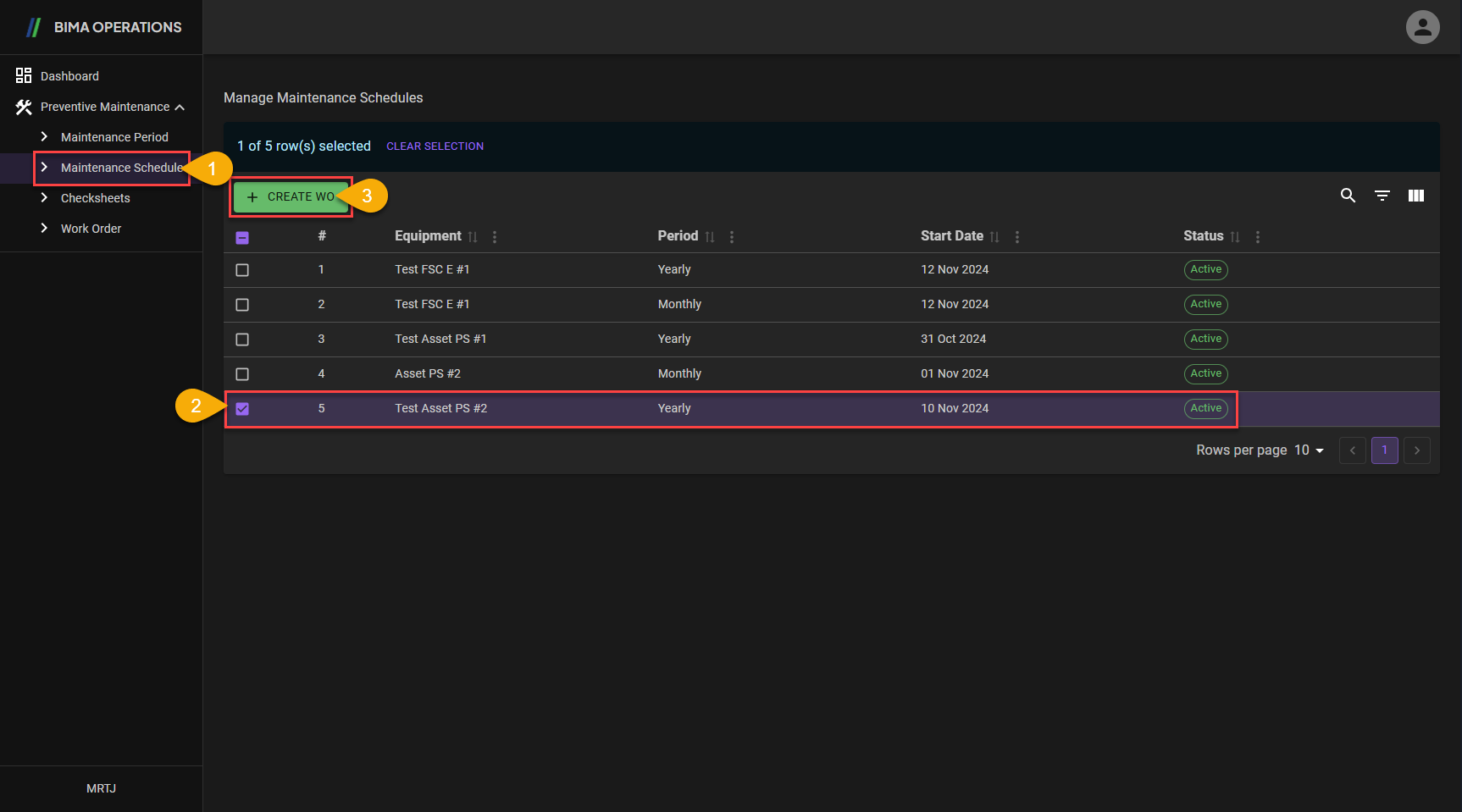Toggle the select-all header checkbox
This screenshot has height=812, width=1462.
pos(242,238)
